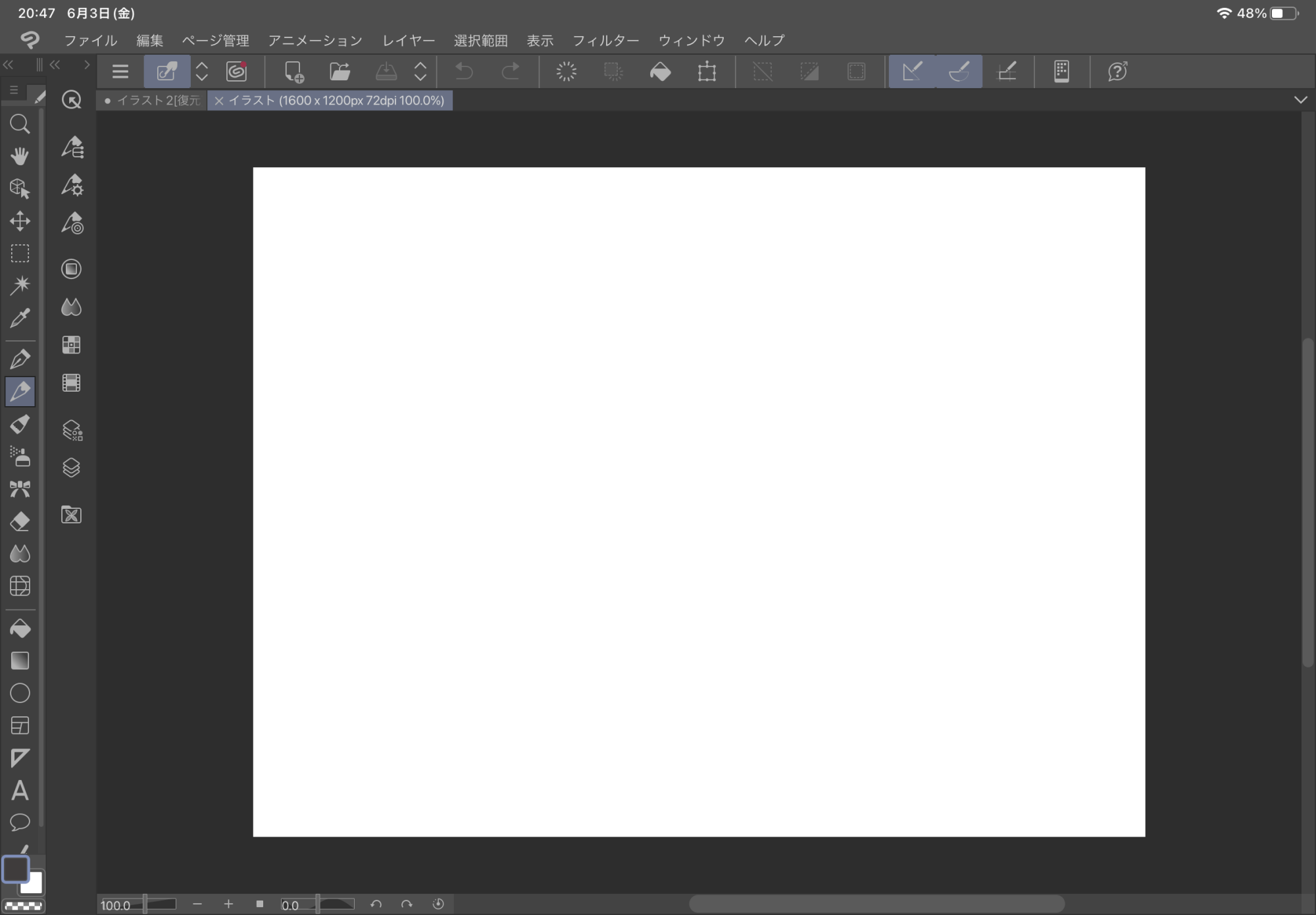This screenshot has width=1316, height=915.
Task: Select the Eraser tool
Action: pos(20,521)
